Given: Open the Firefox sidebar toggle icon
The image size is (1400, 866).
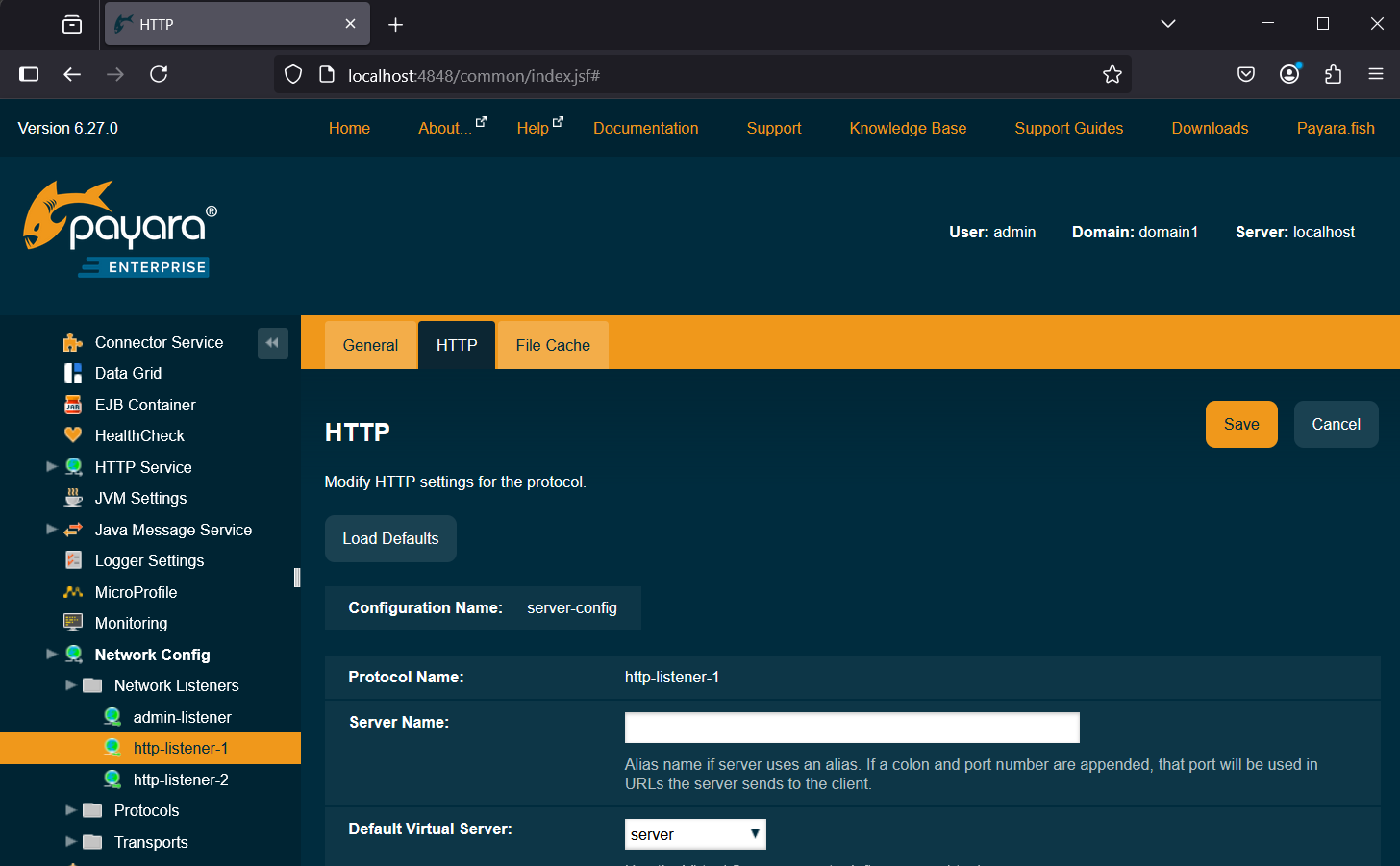Looking at the screenshot, I should pyautogui.click(x=29, y=74).
